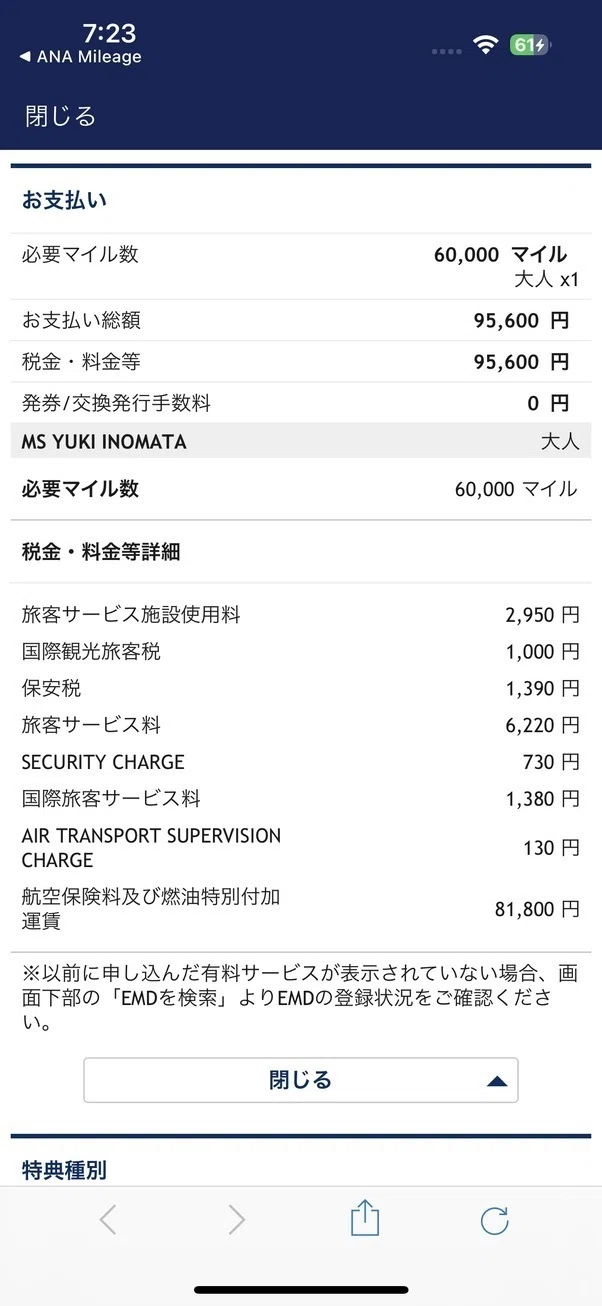
Task: Tap the collapse triangle arrow
Action: [x=496, y=1081]
